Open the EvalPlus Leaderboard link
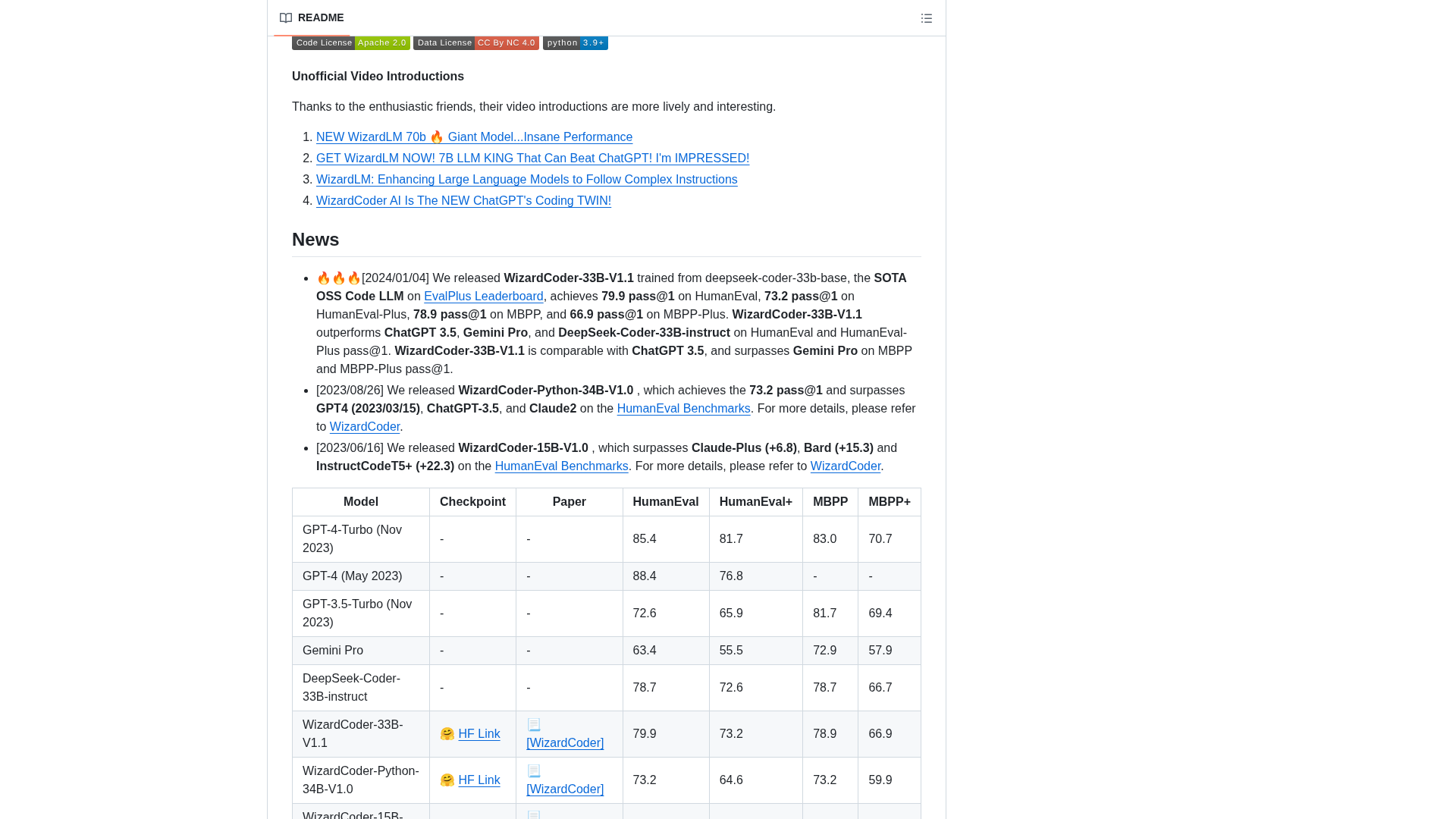 [483, 297]
